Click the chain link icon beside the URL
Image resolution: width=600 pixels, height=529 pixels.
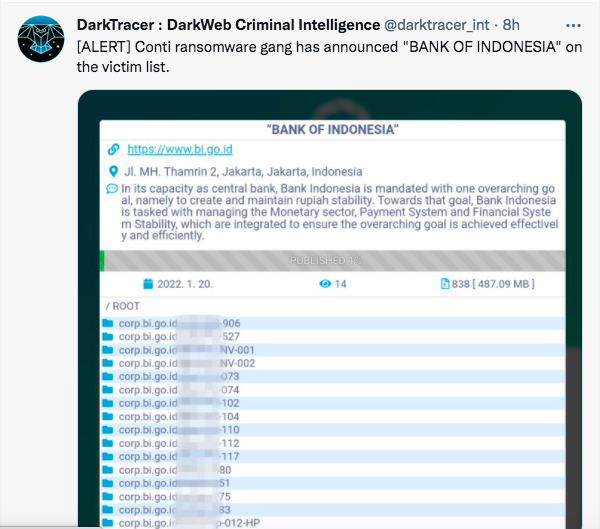click(113, 149)
